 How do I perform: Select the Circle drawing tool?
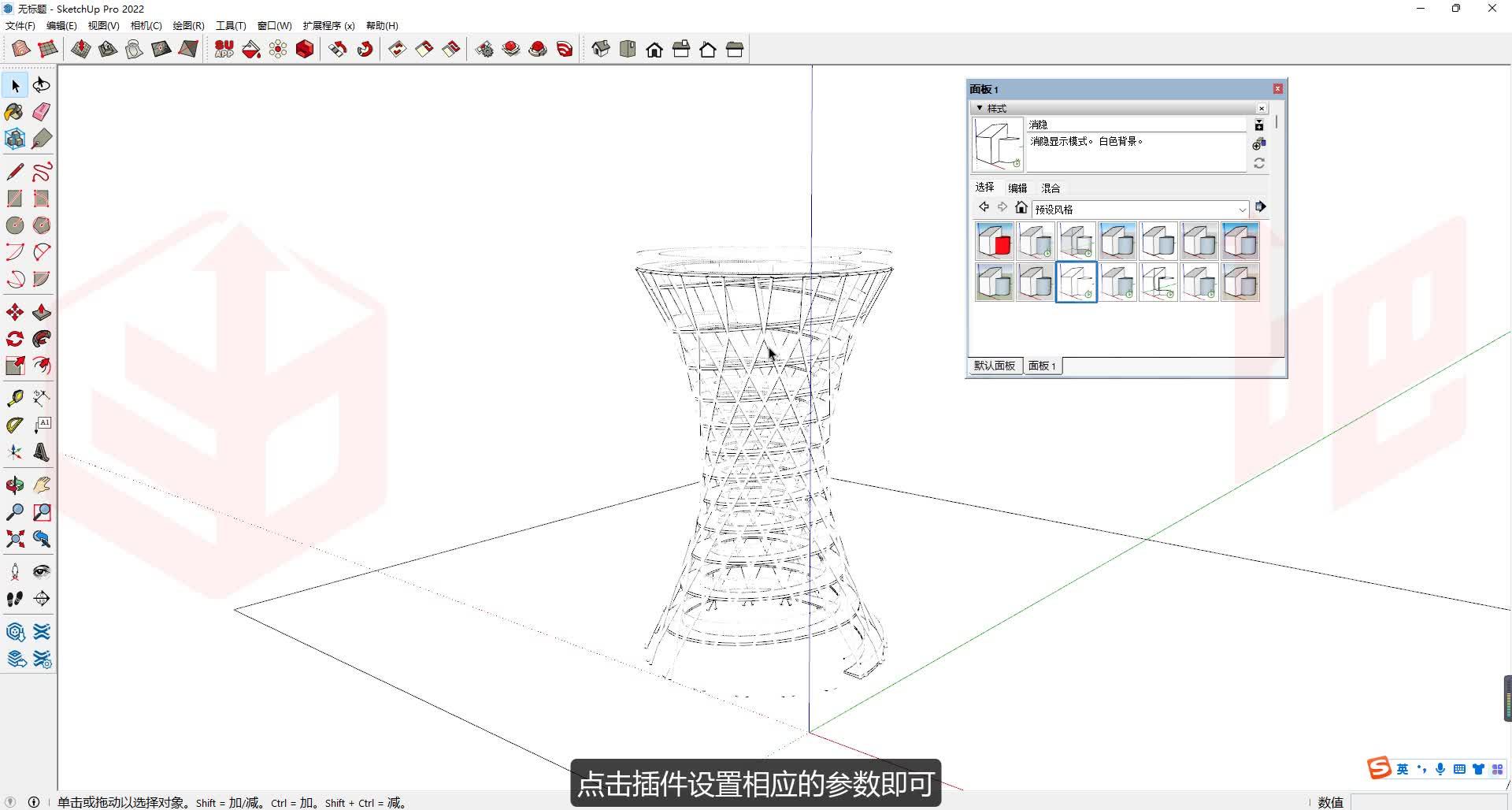15,225
